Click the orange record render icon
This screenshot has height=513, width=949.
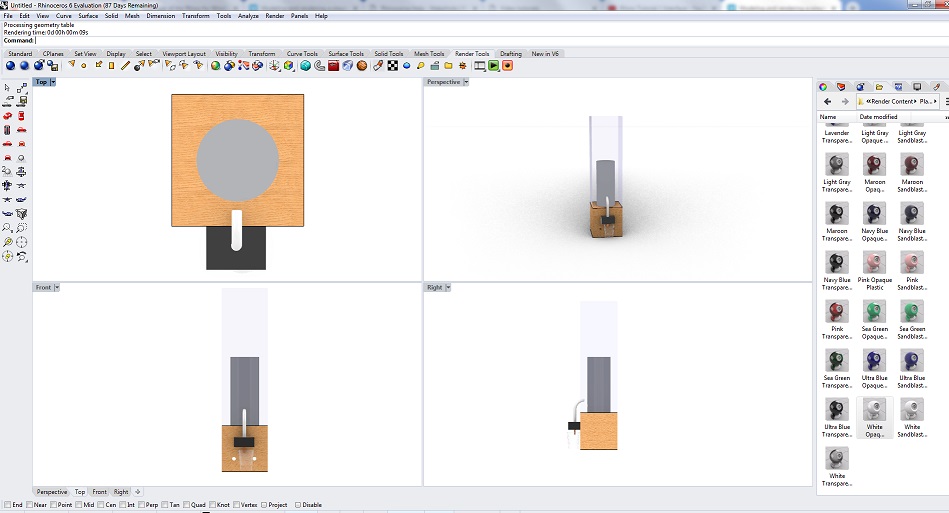pyautogui.click(x=508, y=65)
